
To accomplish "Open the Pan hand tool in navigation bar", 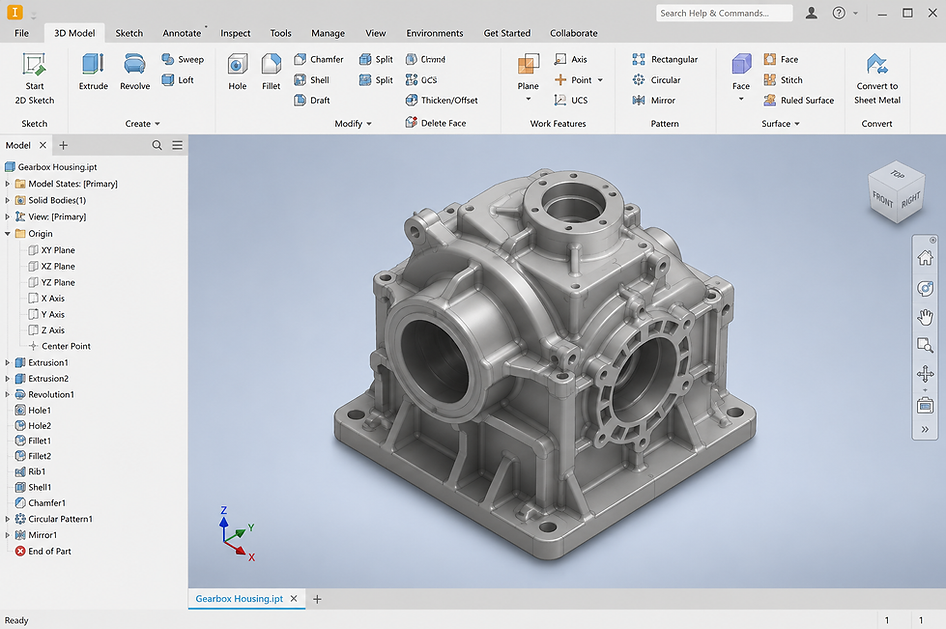I will pyautogui.click(x=925, y=317).
